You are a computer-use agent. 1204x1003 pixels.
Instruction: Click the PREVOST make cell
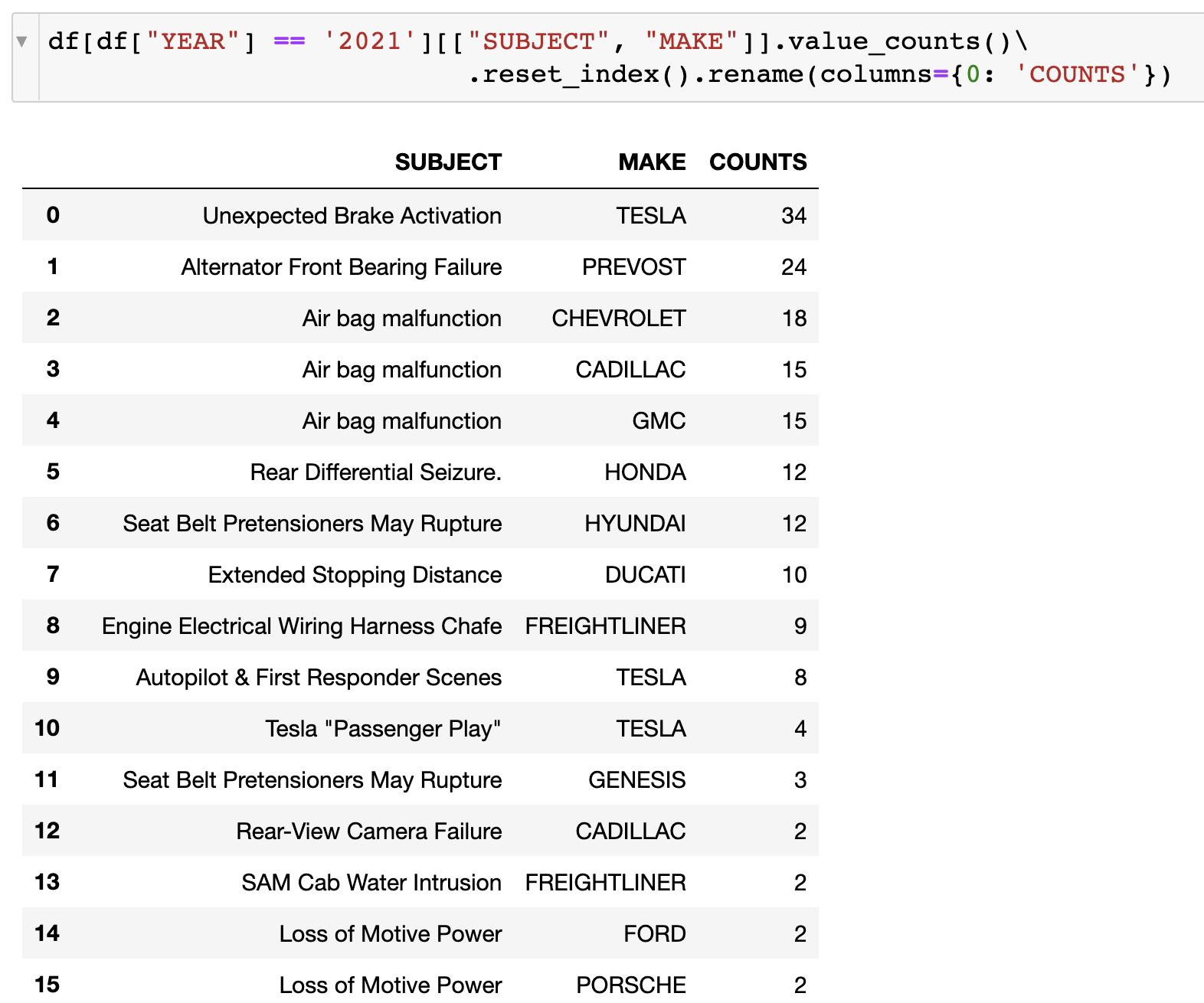[x=634, y=267]
